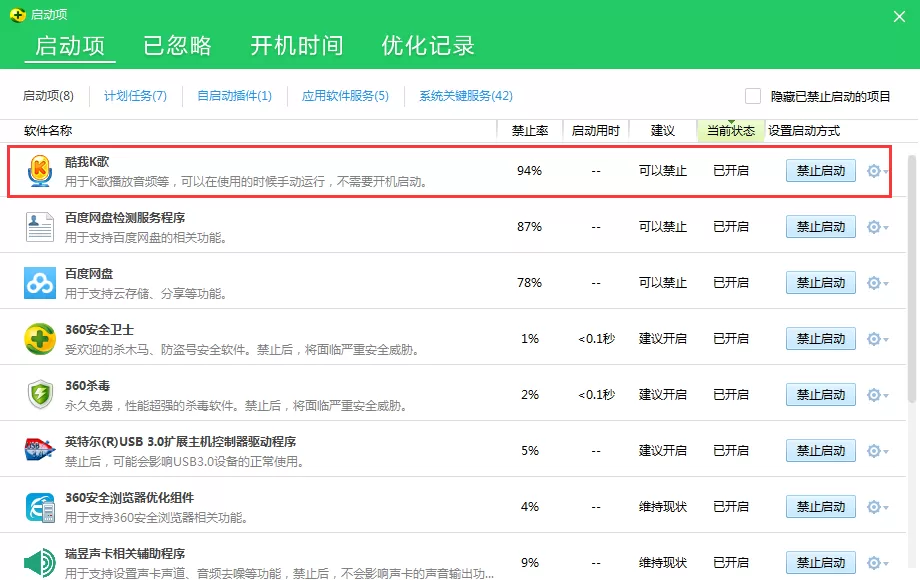Switch to the 已忽略 tab

177,45
